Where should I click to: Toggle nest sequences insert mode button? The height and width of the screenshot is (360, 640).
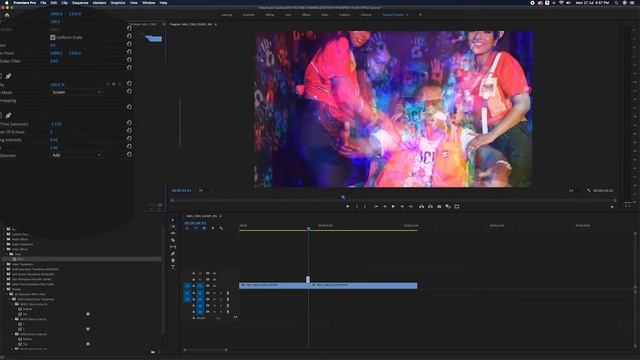[187, 228]
